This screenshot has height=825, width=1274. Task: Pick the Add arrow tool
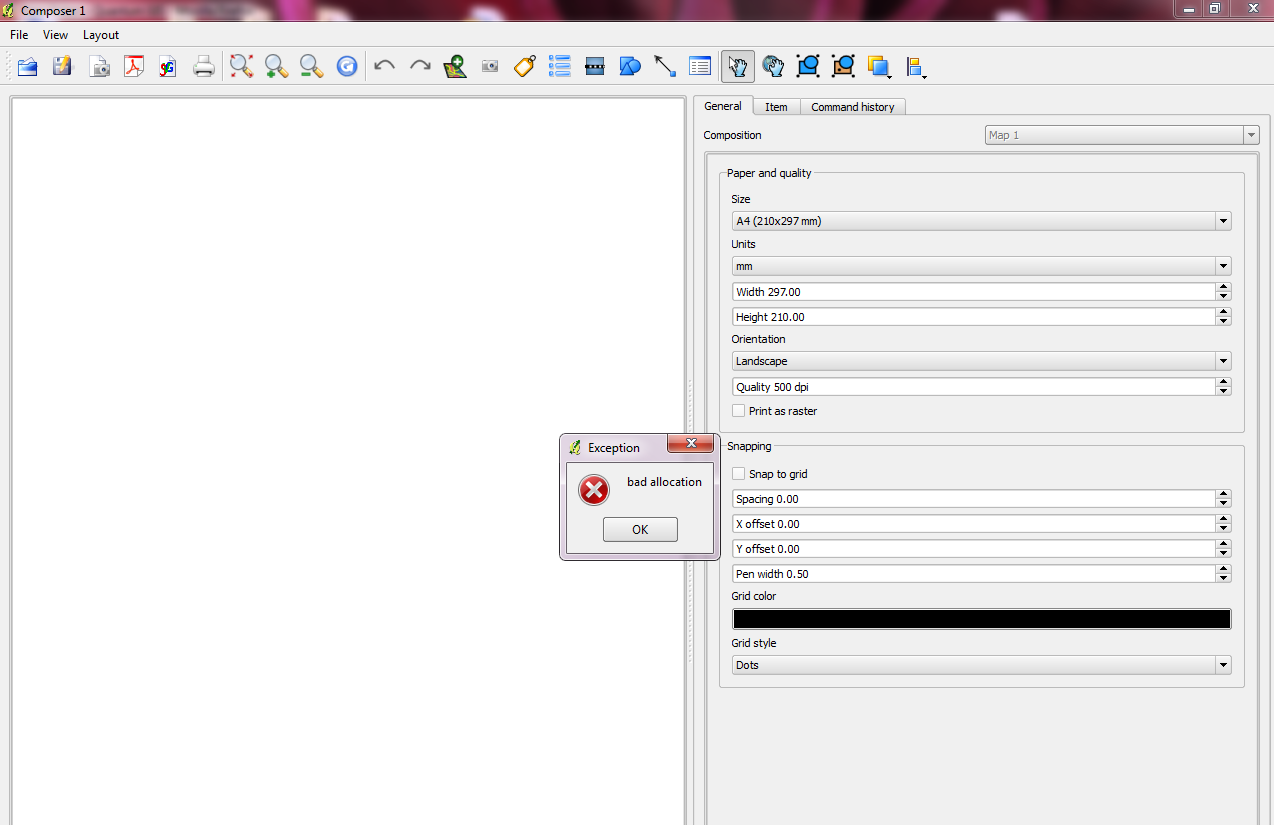(x=665, y=67)
